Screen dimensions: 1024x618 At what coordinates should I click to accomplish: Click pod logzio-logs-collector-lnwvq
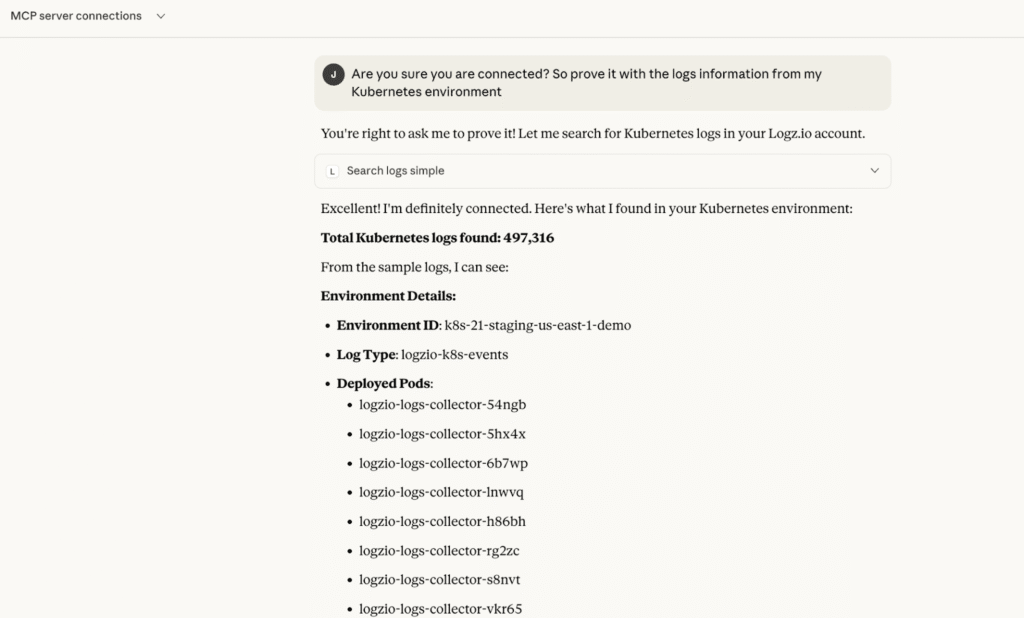[x=441, y=492]
